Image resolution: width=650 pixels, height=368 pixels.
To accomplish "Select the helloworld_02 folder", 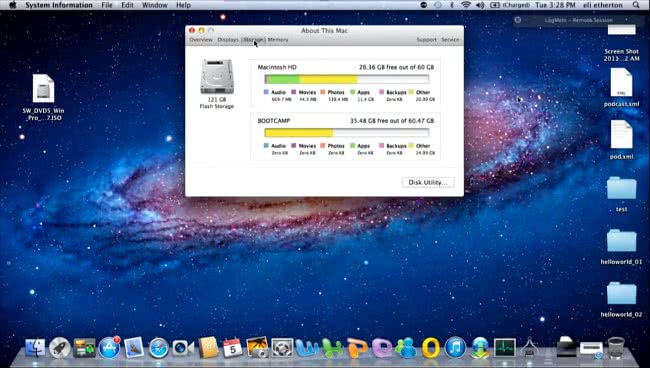I will pyautogui.click(x=621, y=299).
